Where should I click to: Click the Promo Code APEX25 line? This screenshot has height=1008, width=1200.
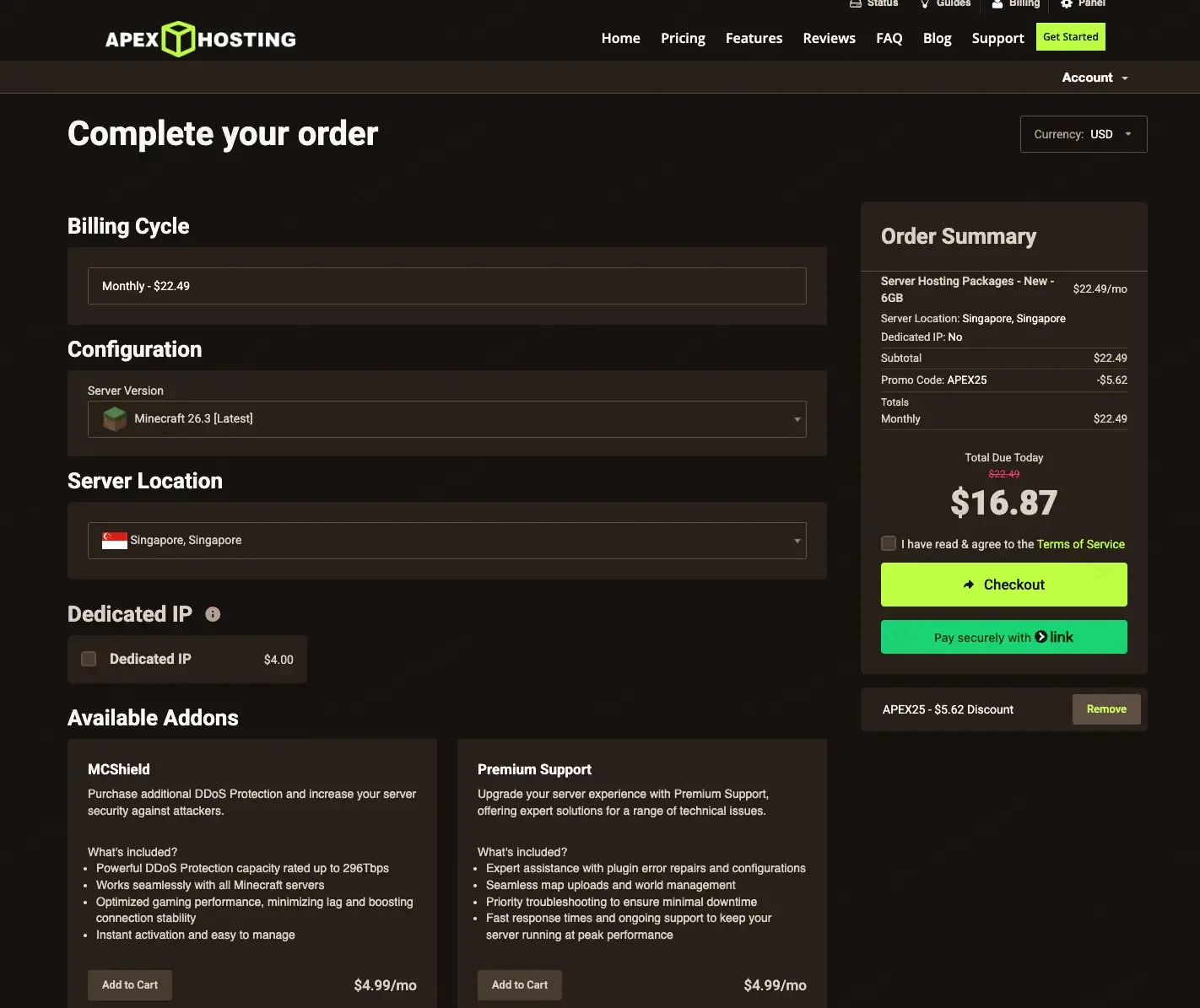click(1004, 380)
